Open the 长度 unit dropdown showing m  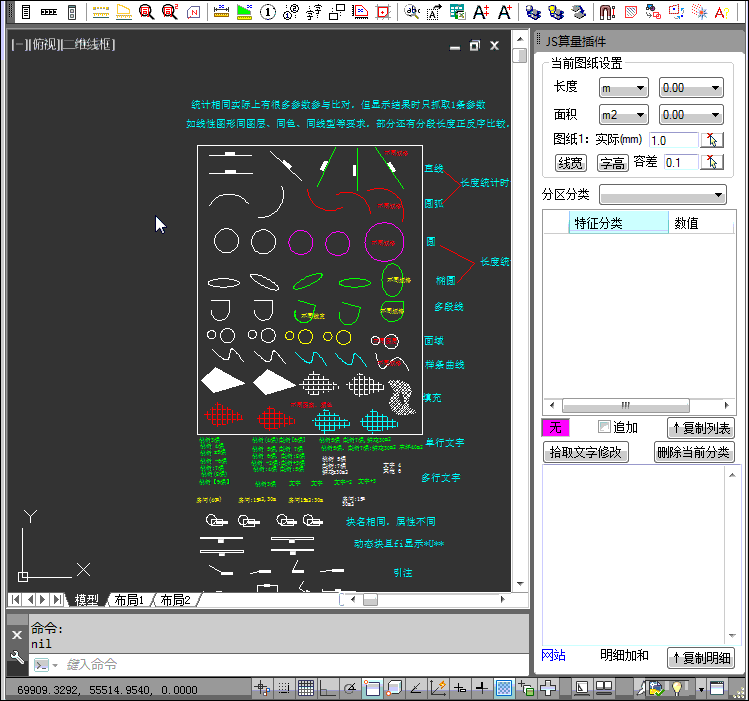coord(623,88)
